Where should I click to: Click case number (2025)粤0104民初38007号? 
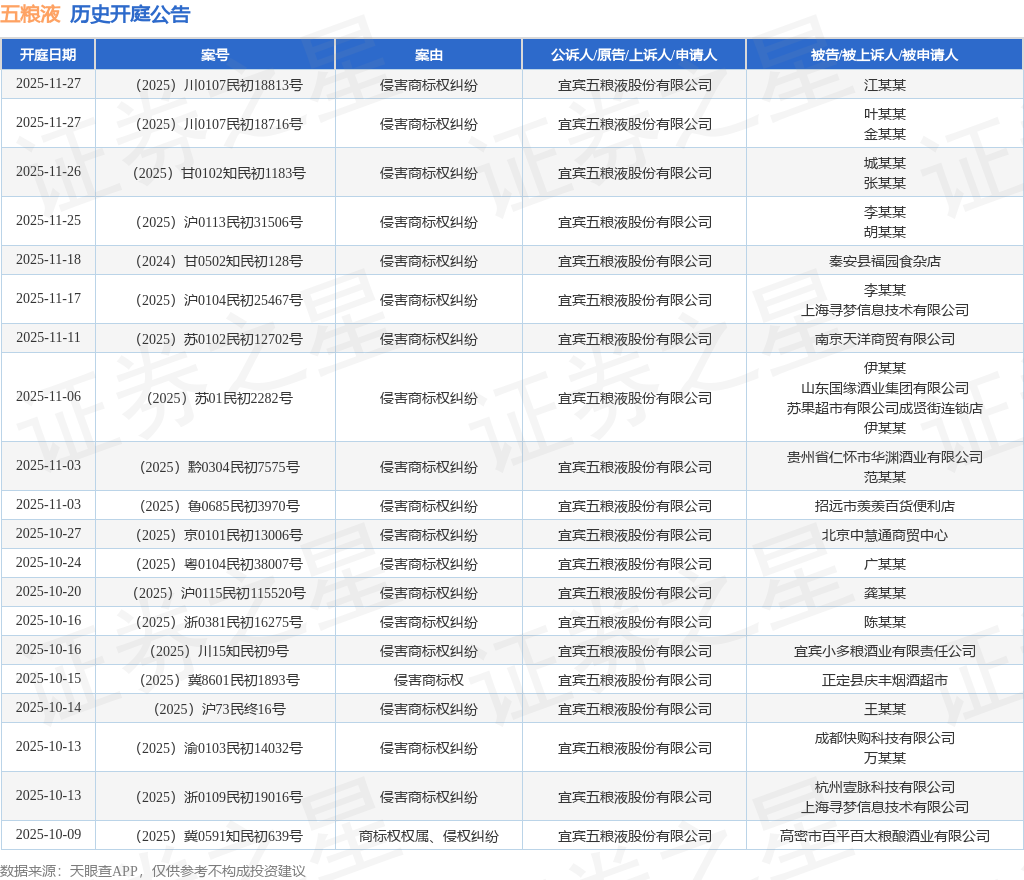[219, 564]
